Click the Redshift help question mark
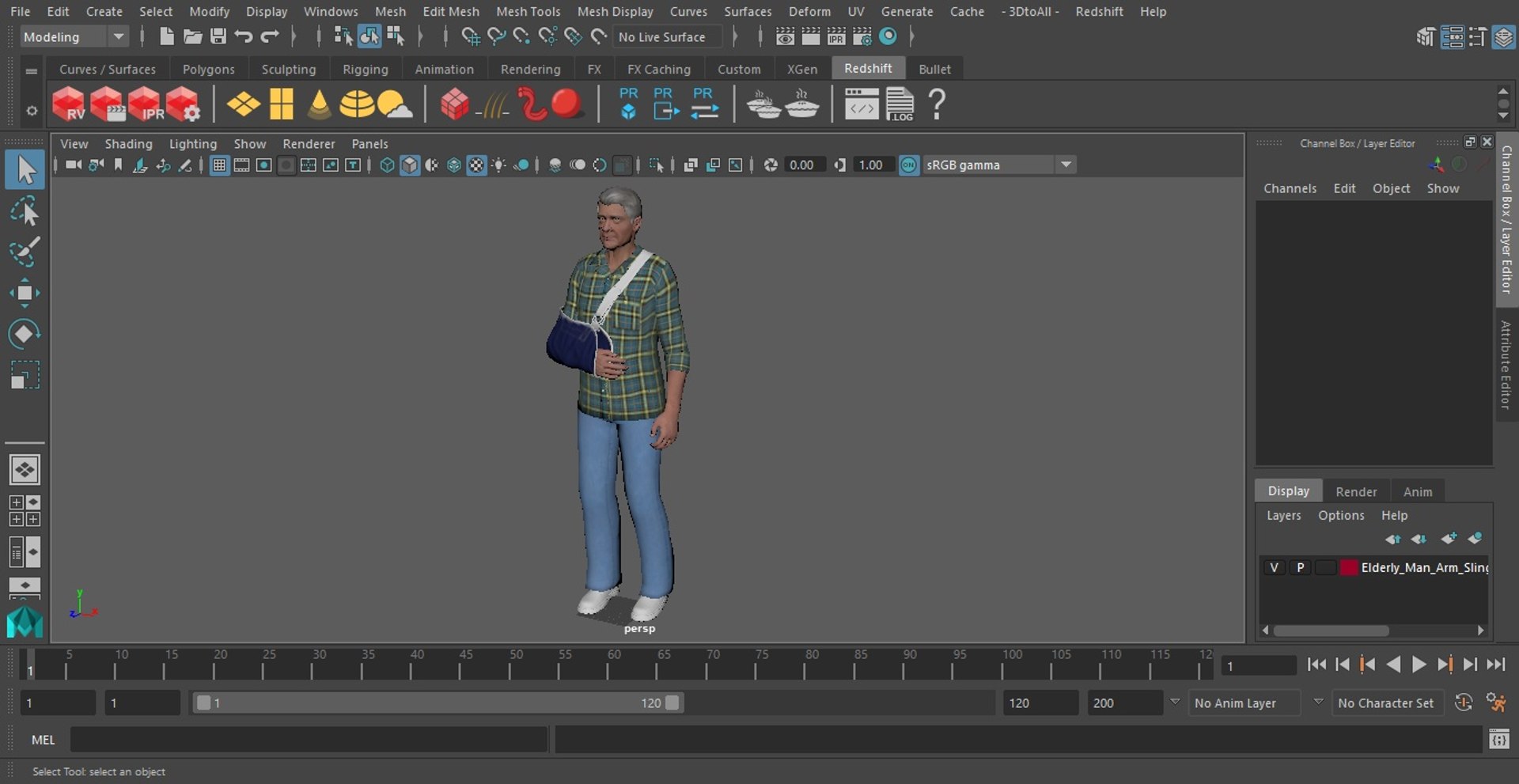The width and height of the screenshot is (1519, 784). click(x=937, y=104)
